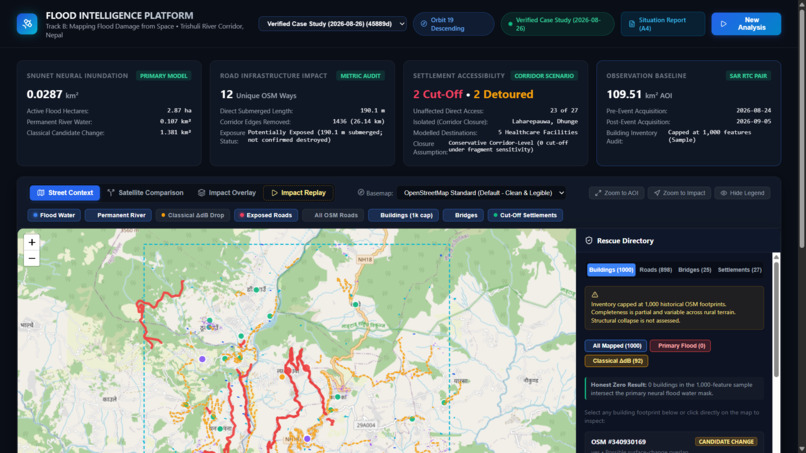Zoom in on the map

[x=32, y=242]
